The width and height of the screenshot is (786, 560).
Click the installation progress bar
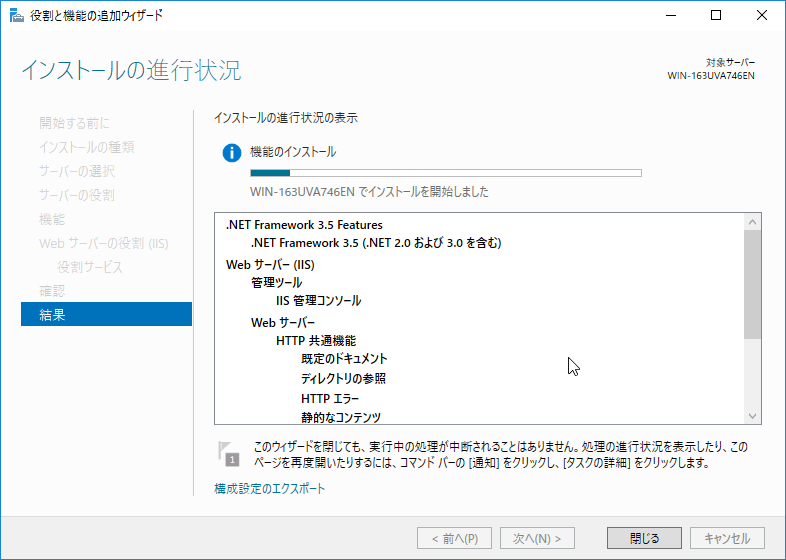(445, 173)
